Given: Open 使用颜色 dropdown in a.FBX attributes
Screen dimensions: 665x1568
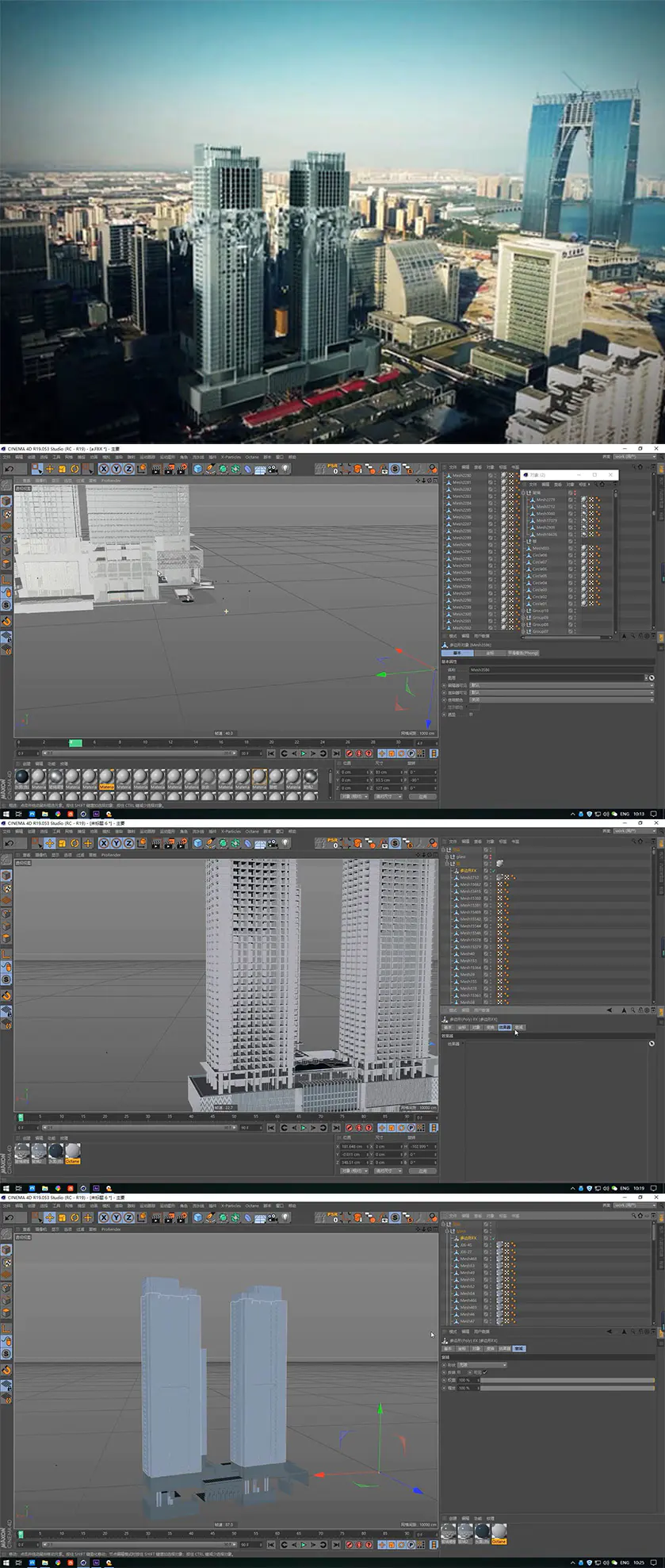Looking at the screenshot, I should click(x=560, y=700).
